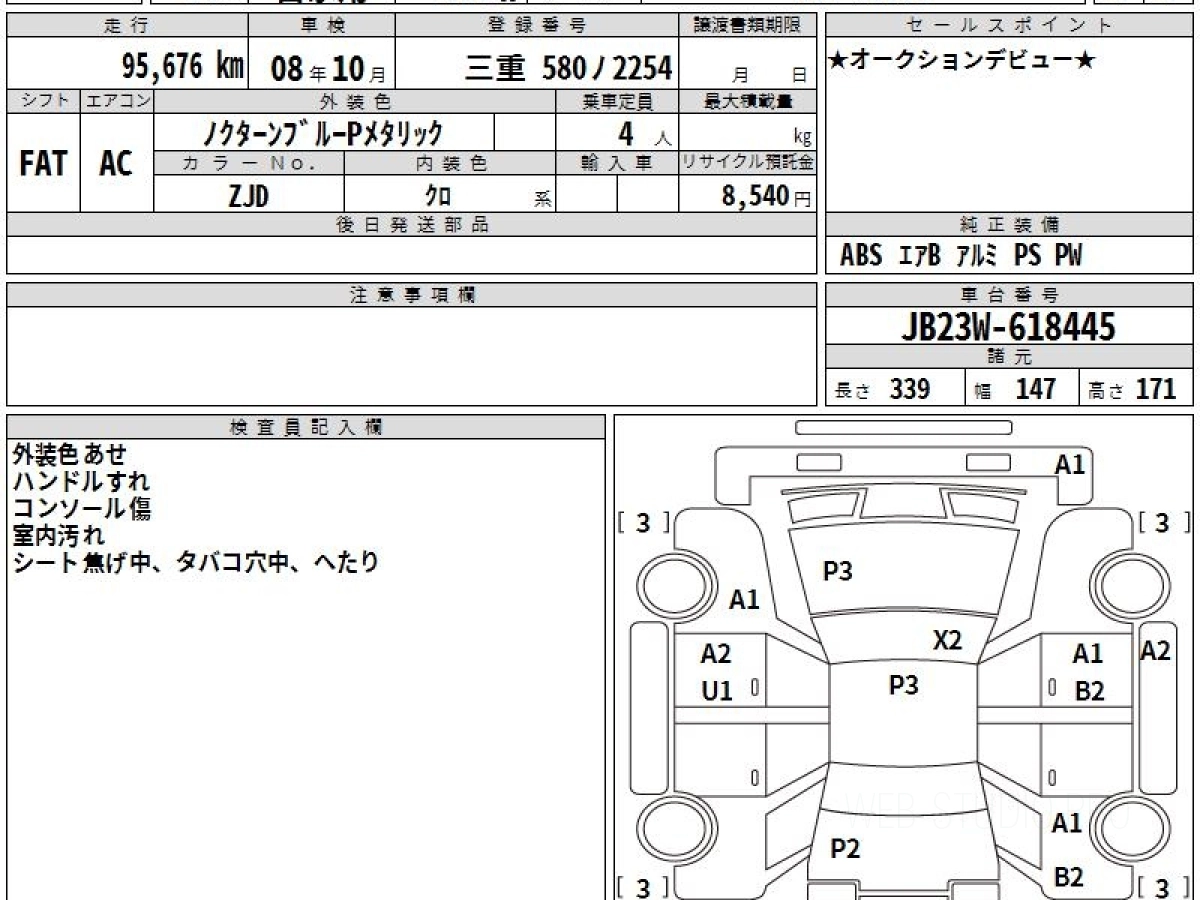Select the recycle deposit 8,540円
The width and height of the screenshot is (1200, 900).
[x=766, y=196]
